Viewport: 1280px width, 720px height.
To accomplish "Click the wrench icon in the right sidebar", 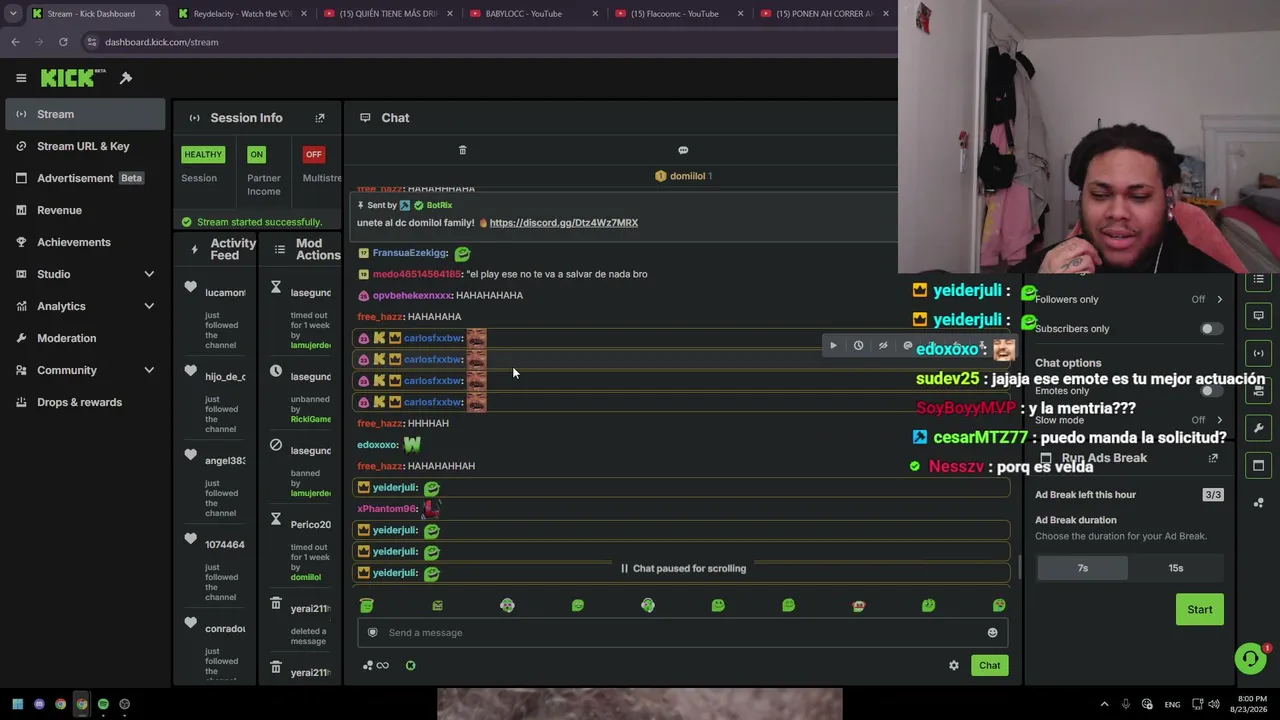I will [1259, 428].
